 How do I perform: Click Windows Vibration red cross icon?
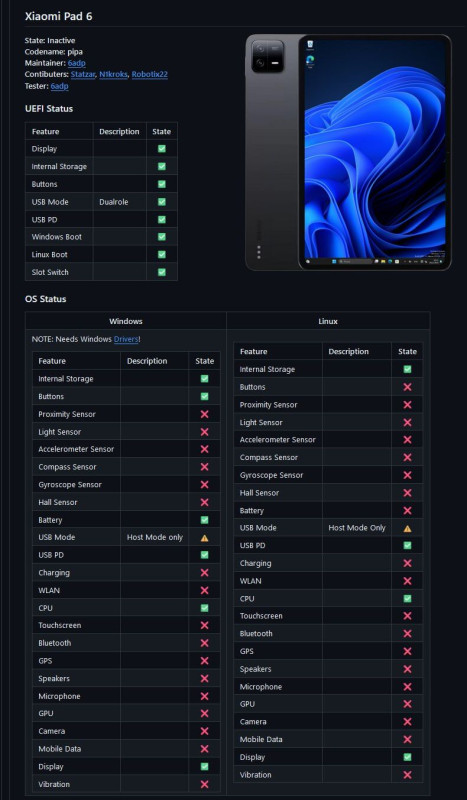(x=205, y=784)
